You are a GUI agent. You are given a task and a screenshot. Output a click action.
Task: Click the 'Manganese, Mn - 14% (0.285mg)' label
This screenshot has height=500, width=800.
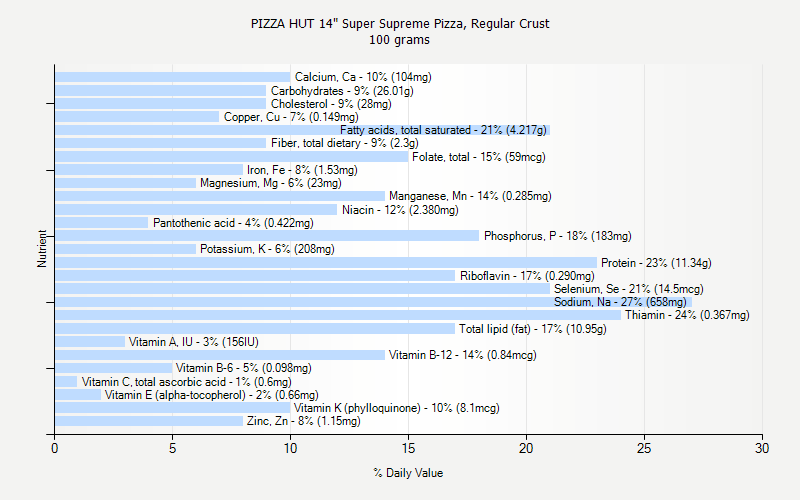(470, 196)
